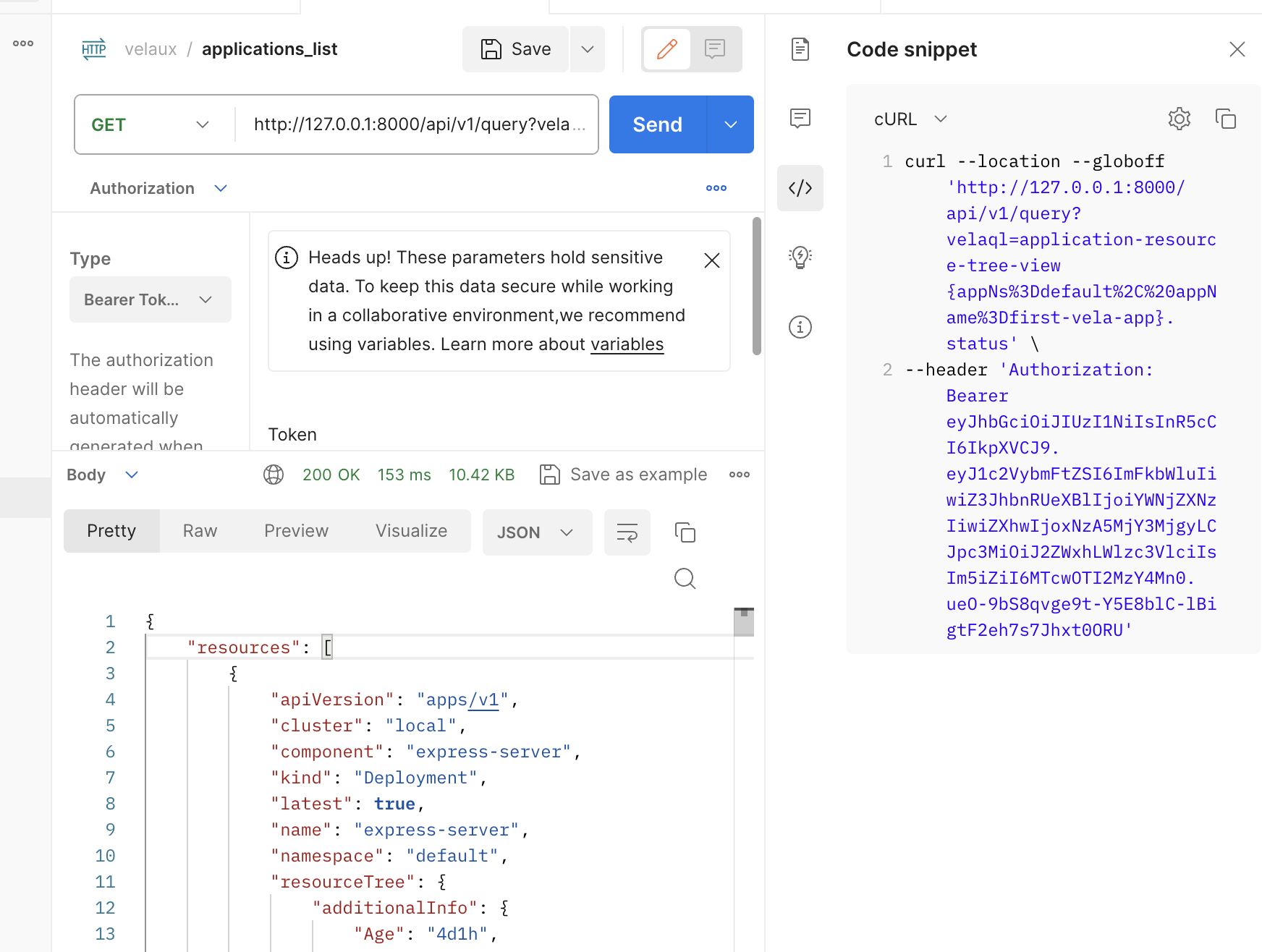This screenshot has height=952, width=1262.
Task: Click the "resources" key on line 2
Action: [244, 648]
